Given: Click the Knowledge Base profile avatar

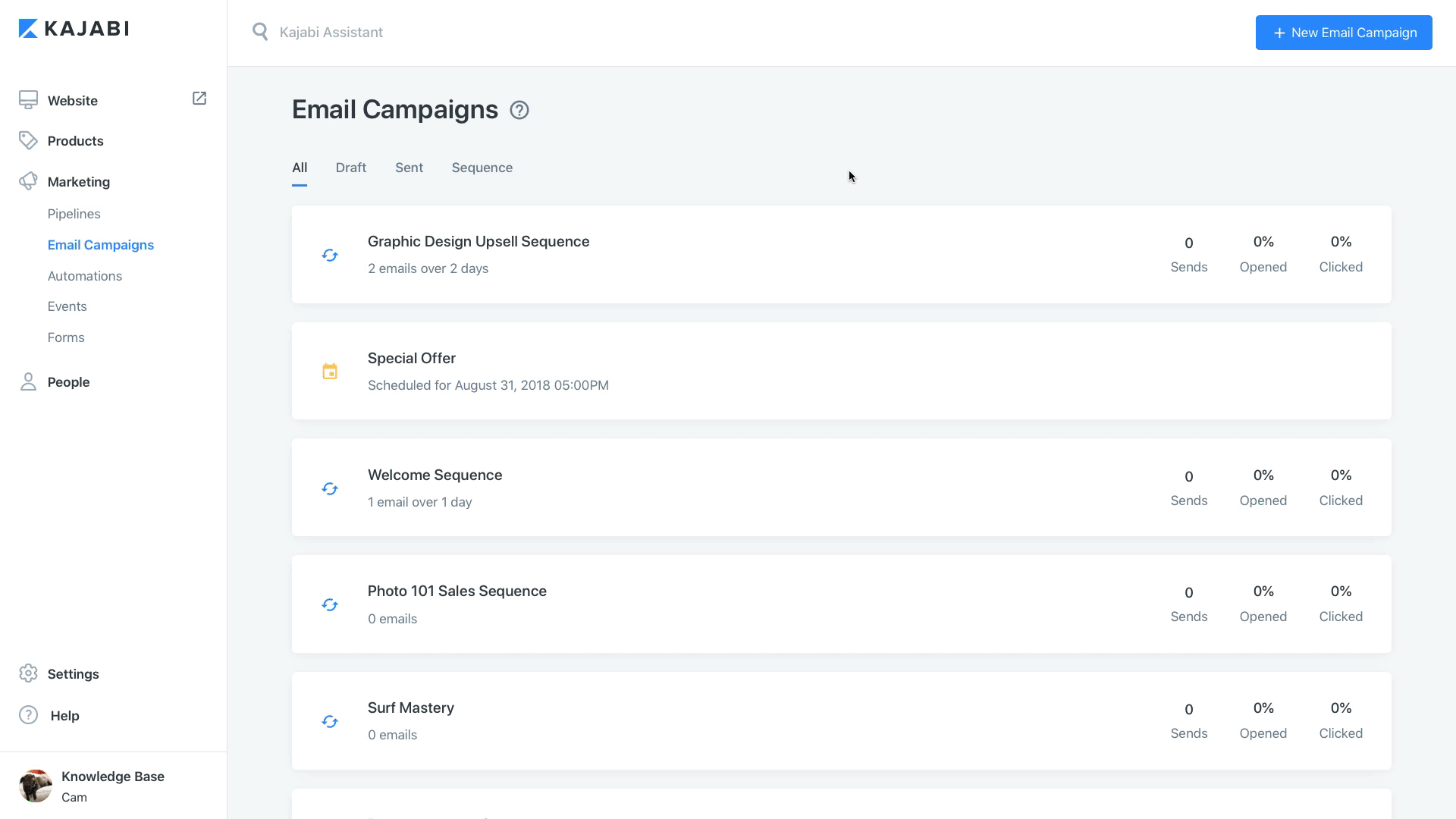Looking at the screenshot, I should tap(35, 786).
